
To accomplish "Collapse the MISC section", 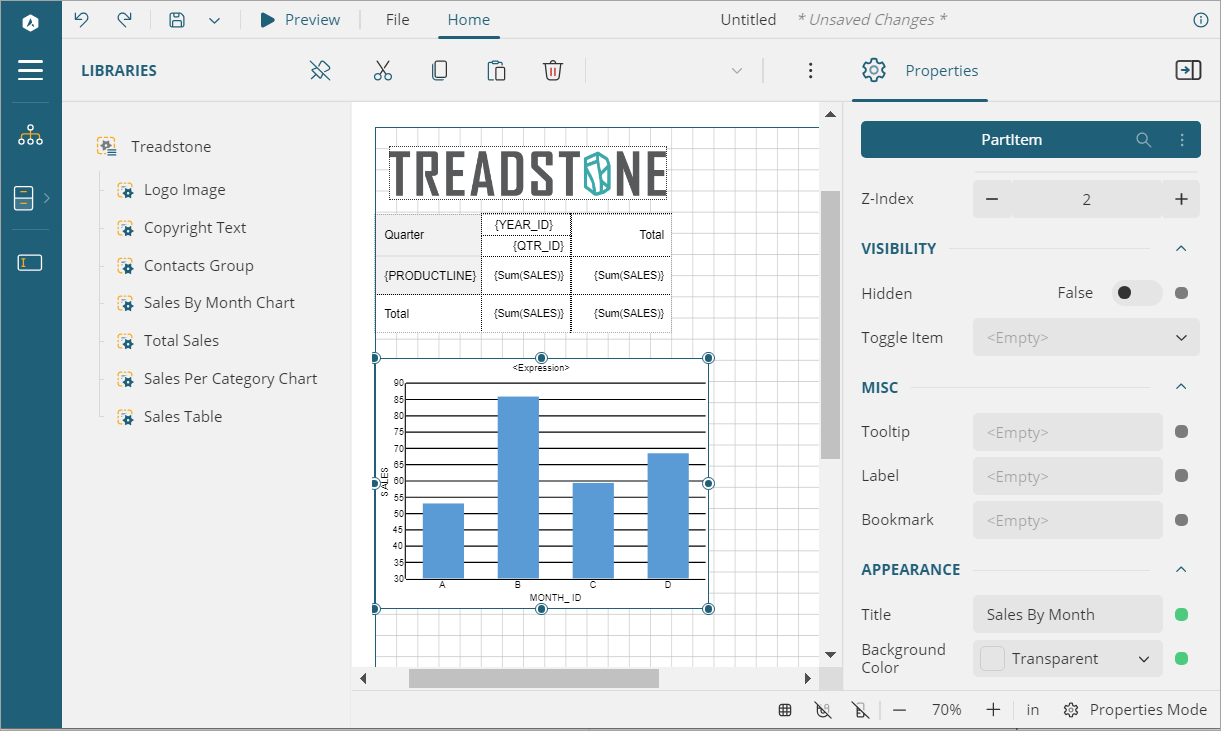I will click(x=1181, y=387).
